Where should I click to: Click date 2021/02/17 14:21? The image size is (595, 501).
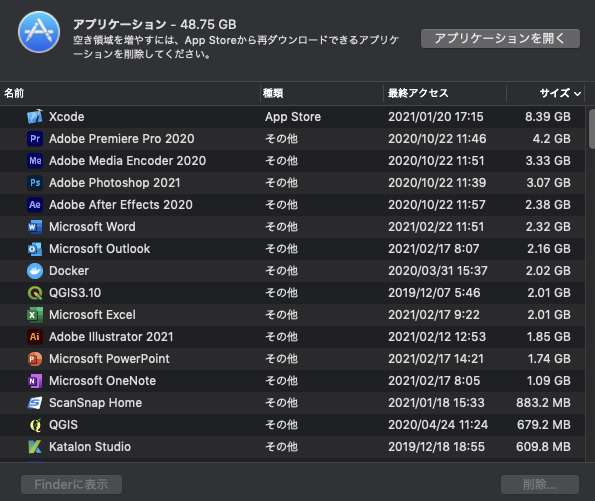click(x=436, y=359)
